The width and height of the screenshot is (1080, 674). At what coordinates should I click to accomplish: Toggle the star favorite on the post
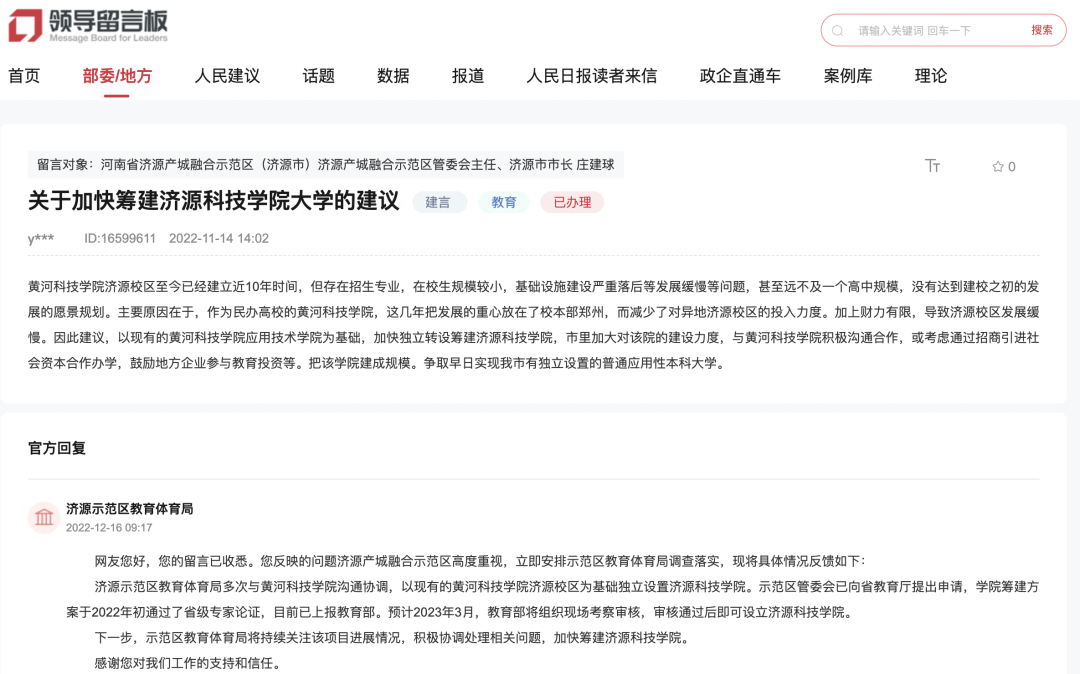[x=1000, y=167]
